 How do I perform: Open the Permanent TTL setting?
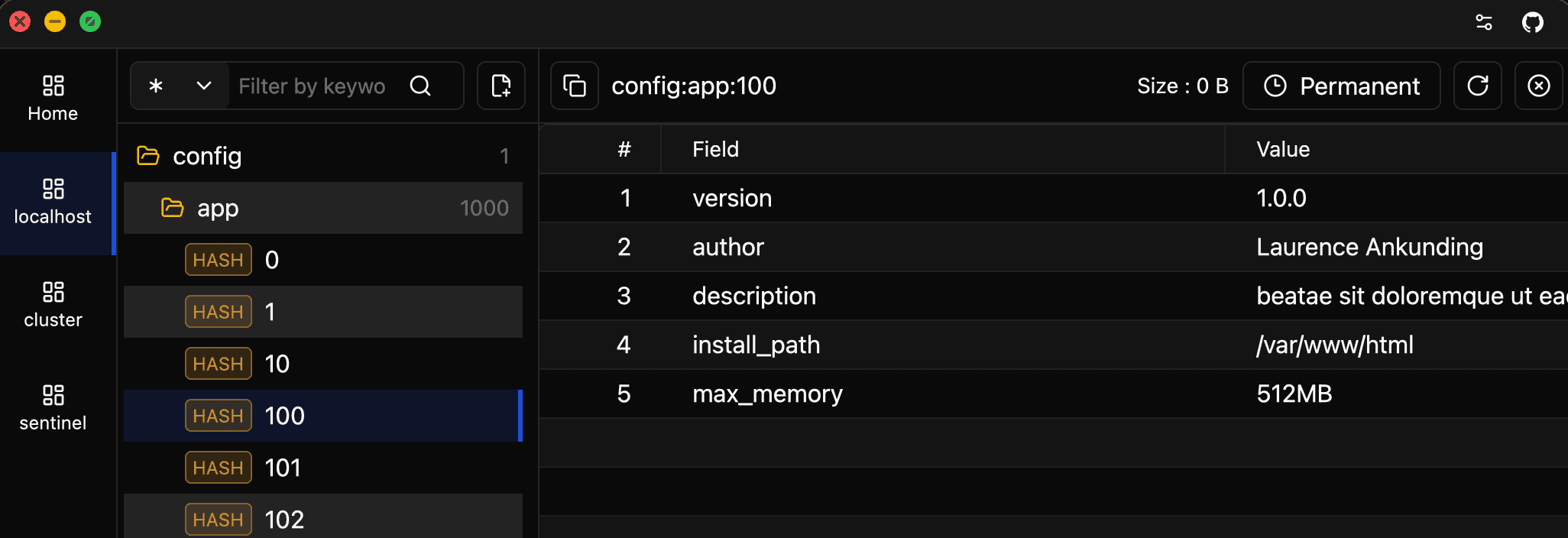[1342, 86]
